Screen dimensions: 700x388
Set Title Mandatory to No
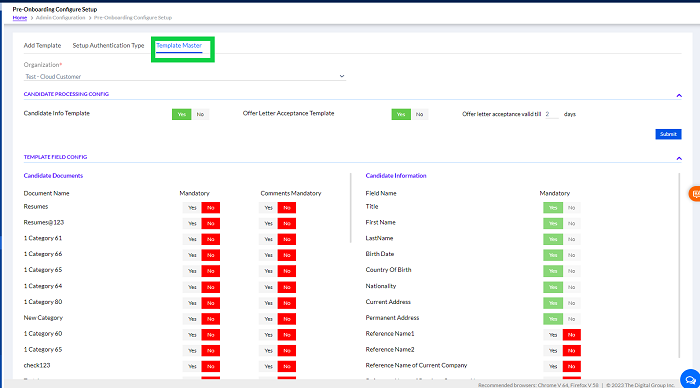[571, 208]
